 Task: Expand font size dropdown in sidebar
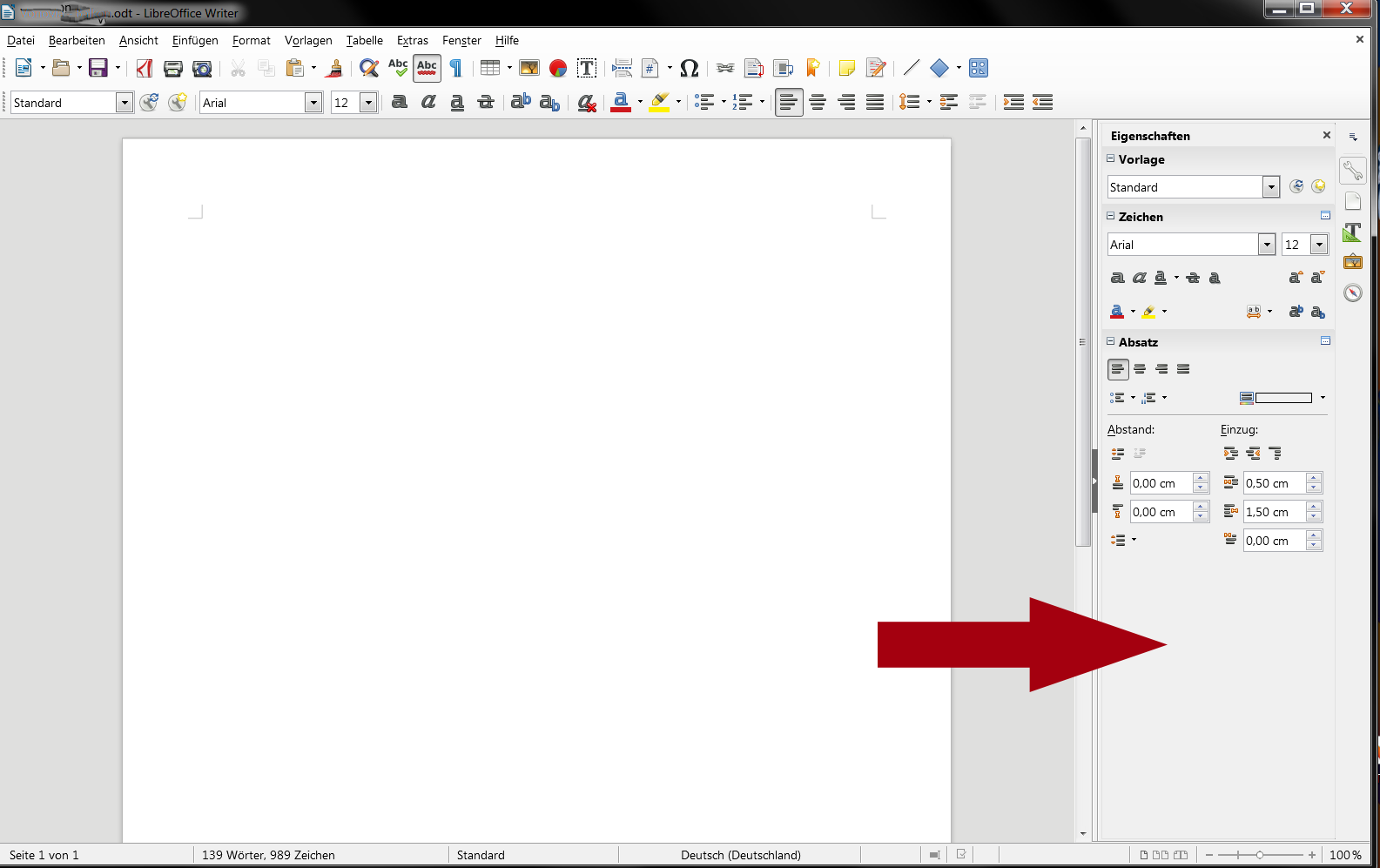pyautogui.click(x=1319, y=245)
